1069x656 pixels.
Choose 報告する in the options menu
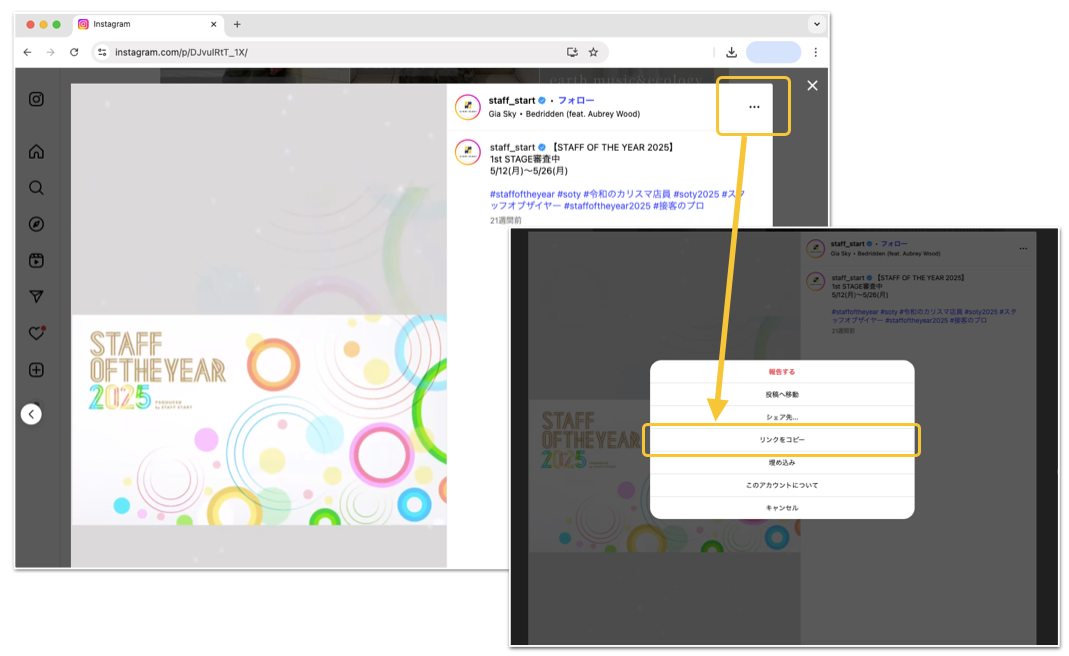[x=782, y=372]
